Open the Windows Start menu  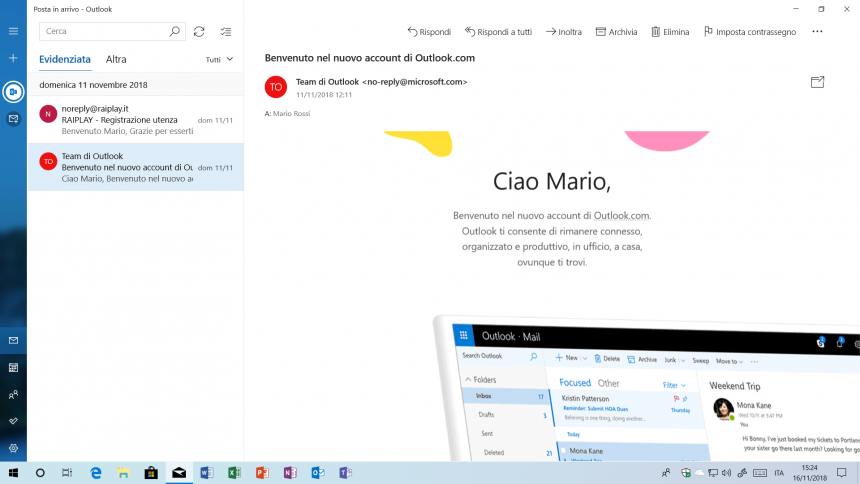point(13,472)
